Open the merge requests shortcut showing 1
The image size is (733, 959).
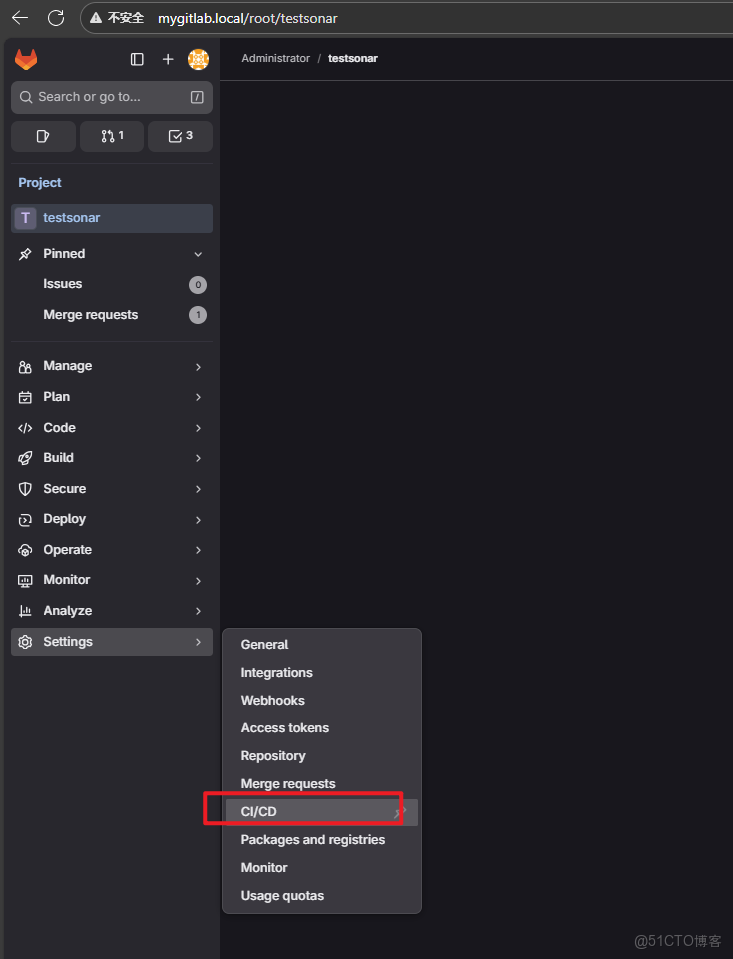[111, 136]
